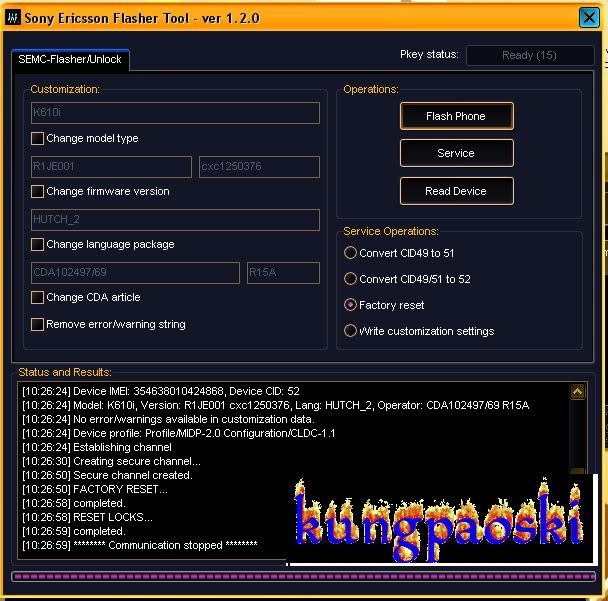Tick Change firmware version checkbox

pos(37,191)
